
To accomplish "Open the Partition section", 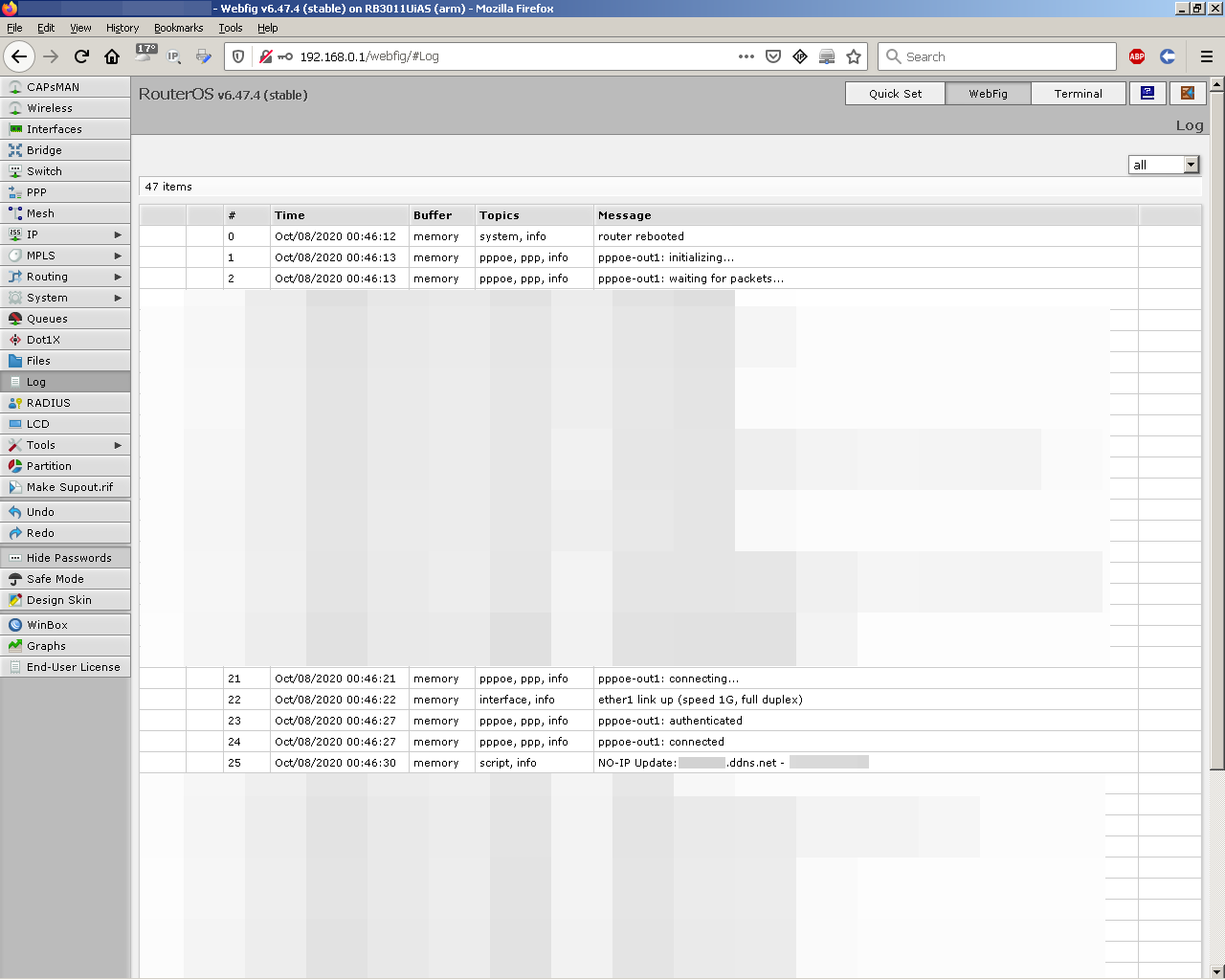I will [65, 466].
